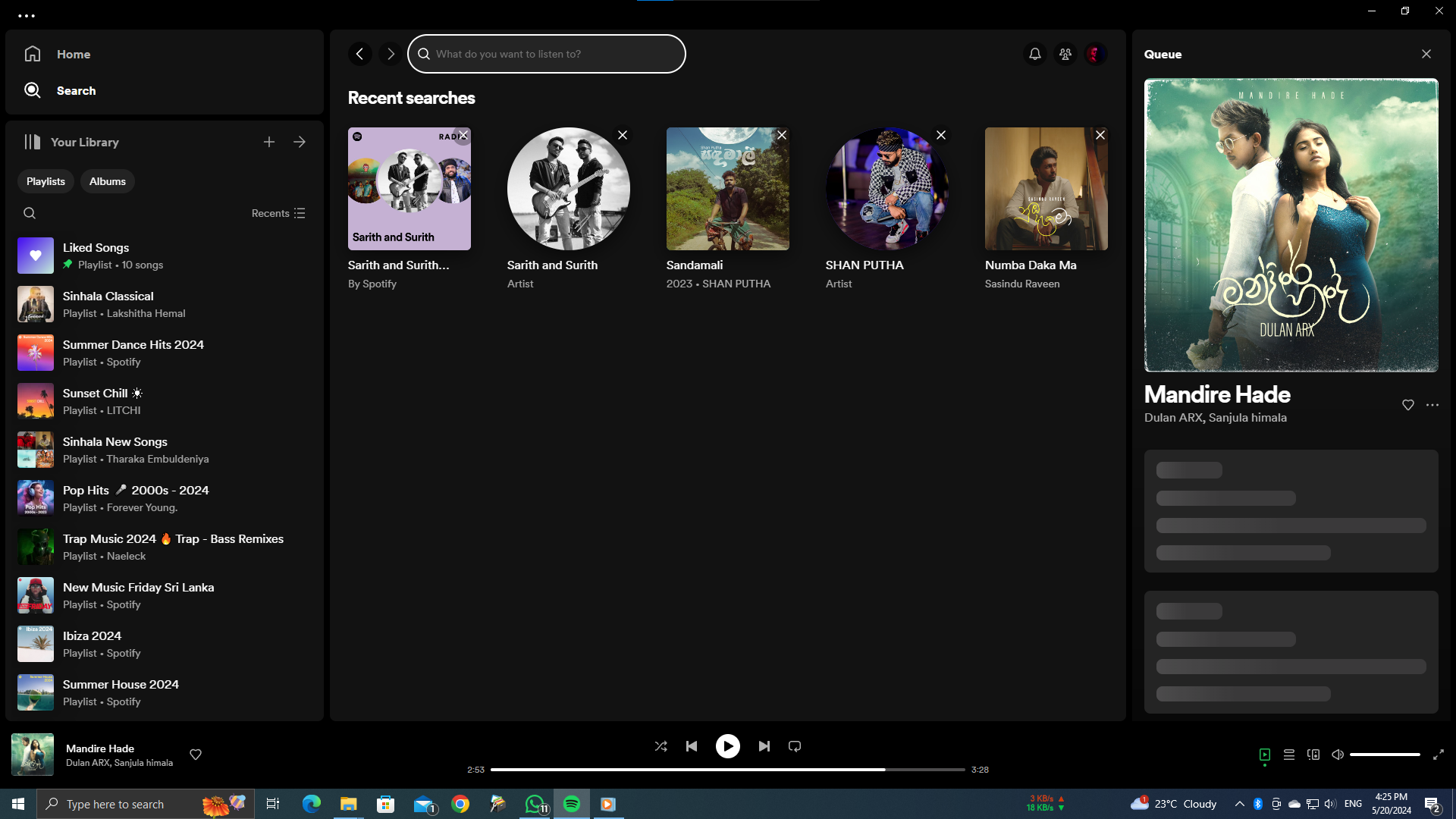1456x819 pixels.
Task: Open Pop Hits 2000s - 2024 playlist
Action: pos(165,498)
